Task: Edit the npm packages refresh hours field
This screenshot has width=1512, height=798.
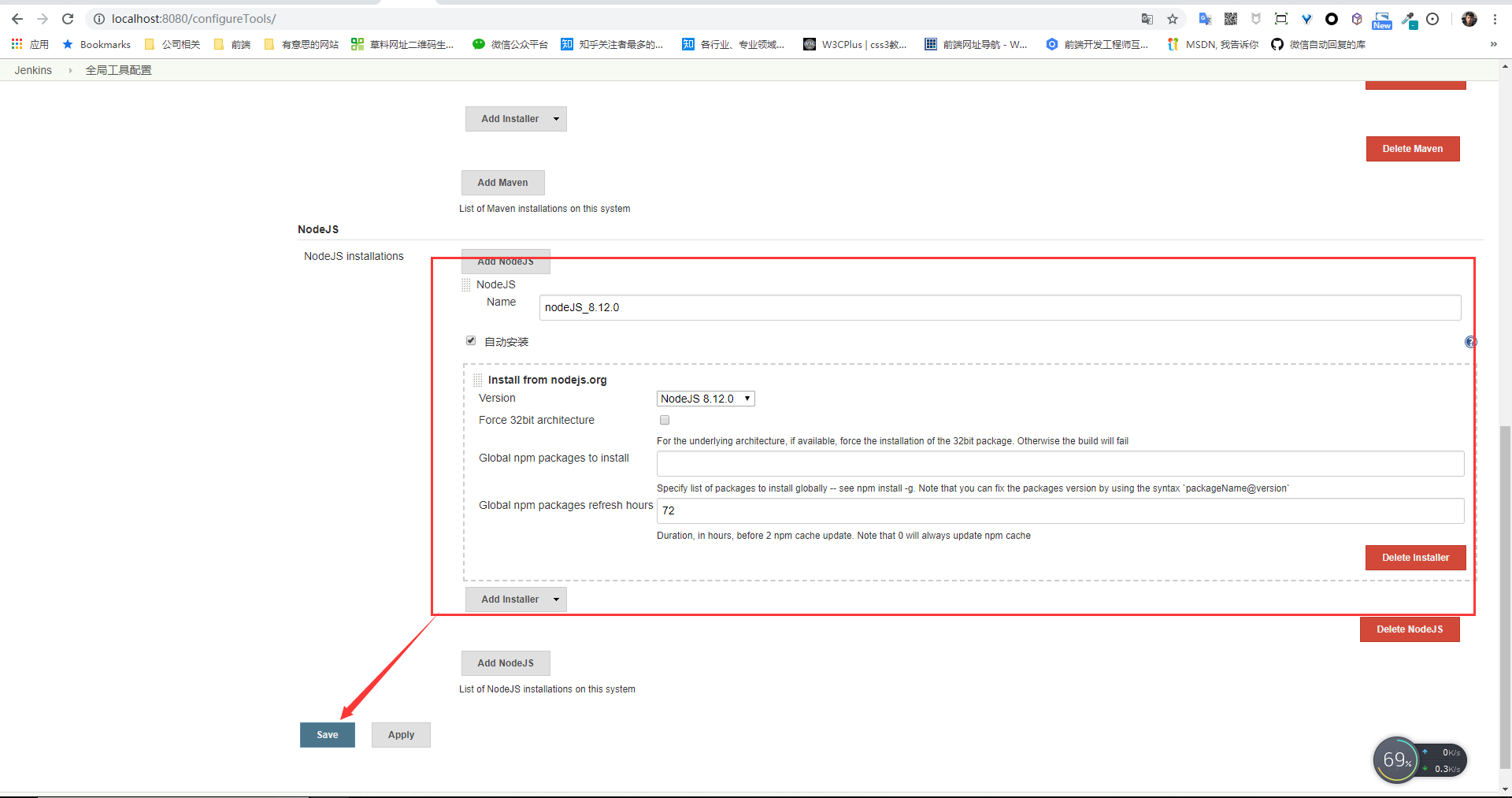Action: tap(1061, 510)
